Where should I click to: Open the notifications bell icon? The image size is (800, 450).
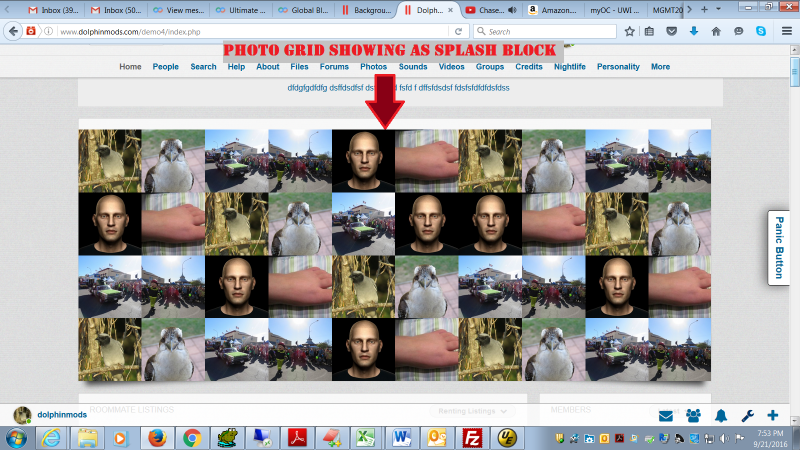tap(721, 416)
